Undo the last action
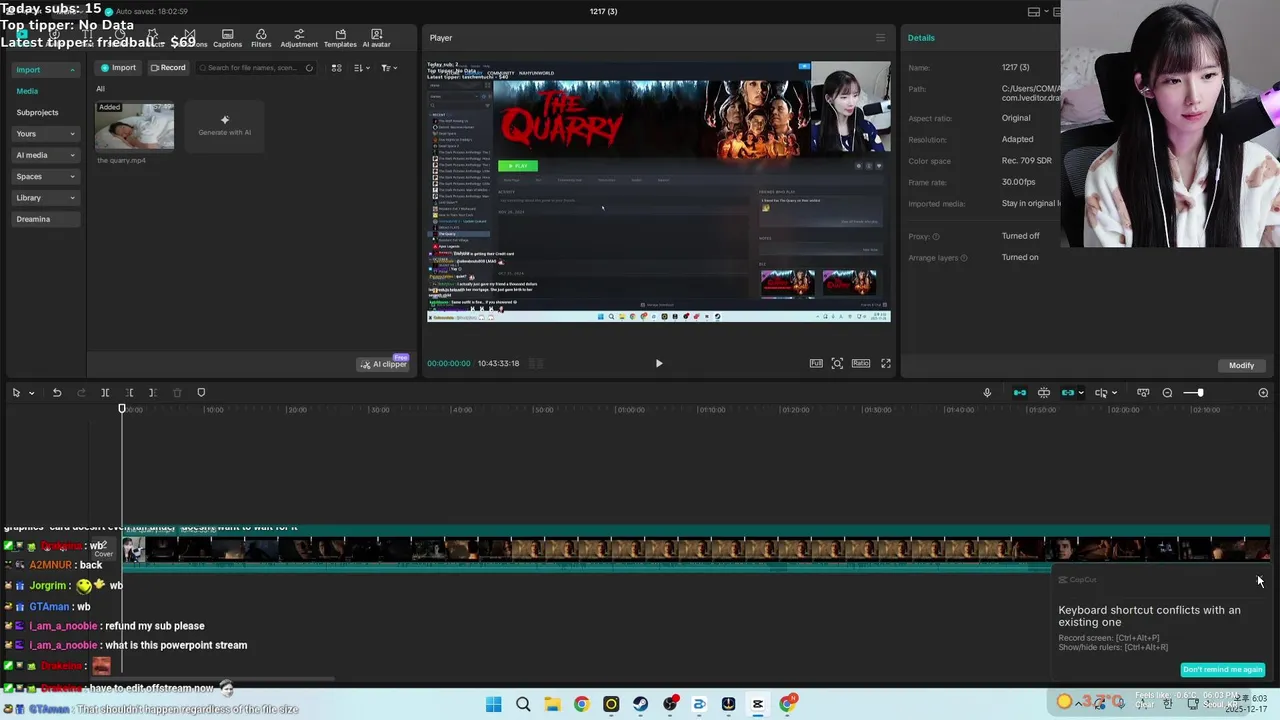 coord(57,393)
